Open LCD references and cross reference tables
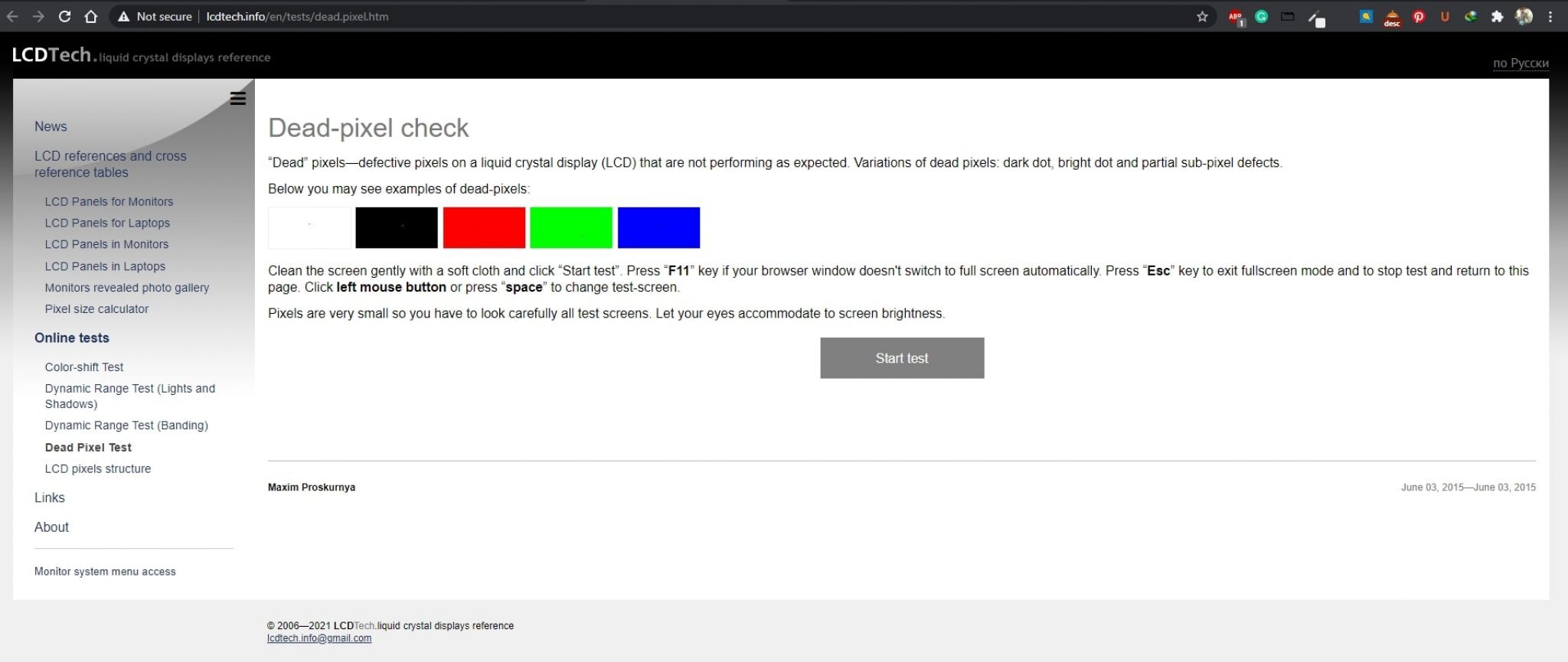Image resolution: width=1568 pixels, height=662 pixels. [x=110, y=164]
